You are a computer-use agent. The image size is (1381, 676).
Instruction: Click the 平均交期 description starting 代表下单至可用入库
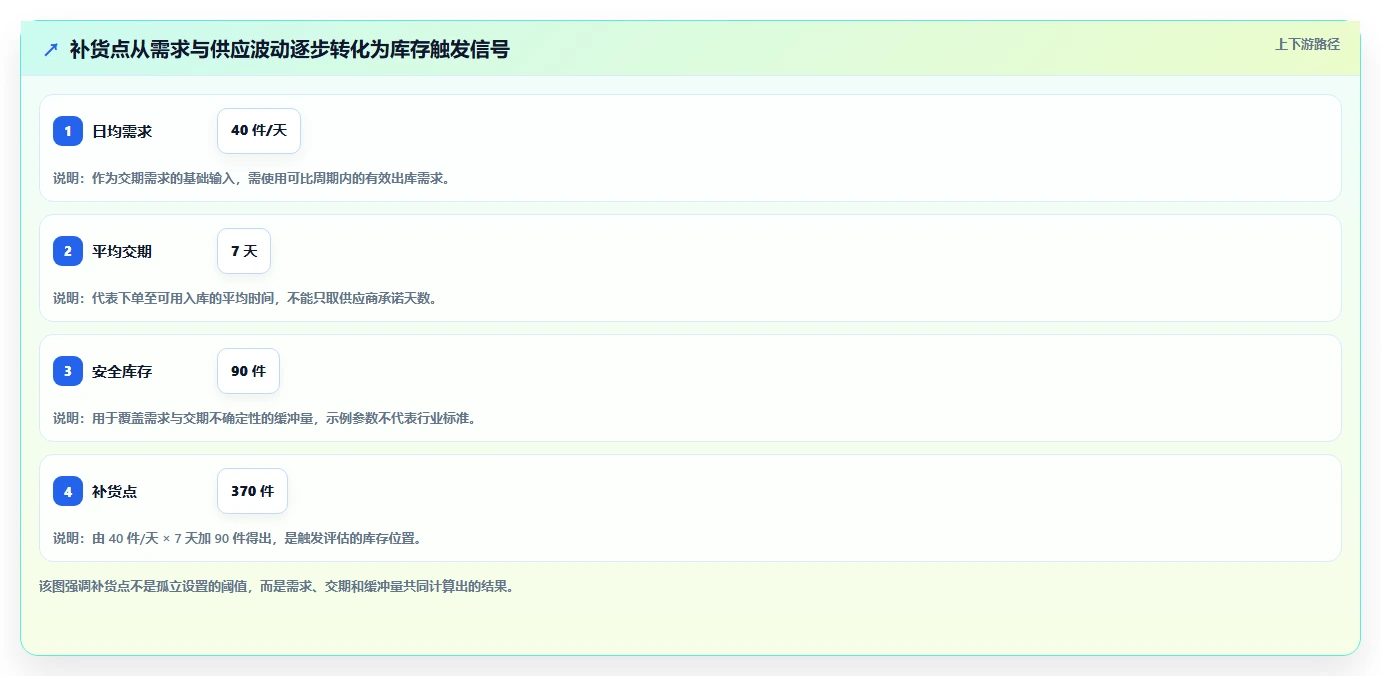coord(245,298)
